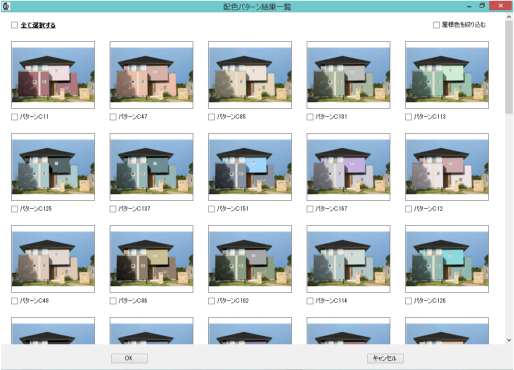514x370 pixels.
Task: Click the vertical scrollbar thumb
Action: (x=509, y=67)
